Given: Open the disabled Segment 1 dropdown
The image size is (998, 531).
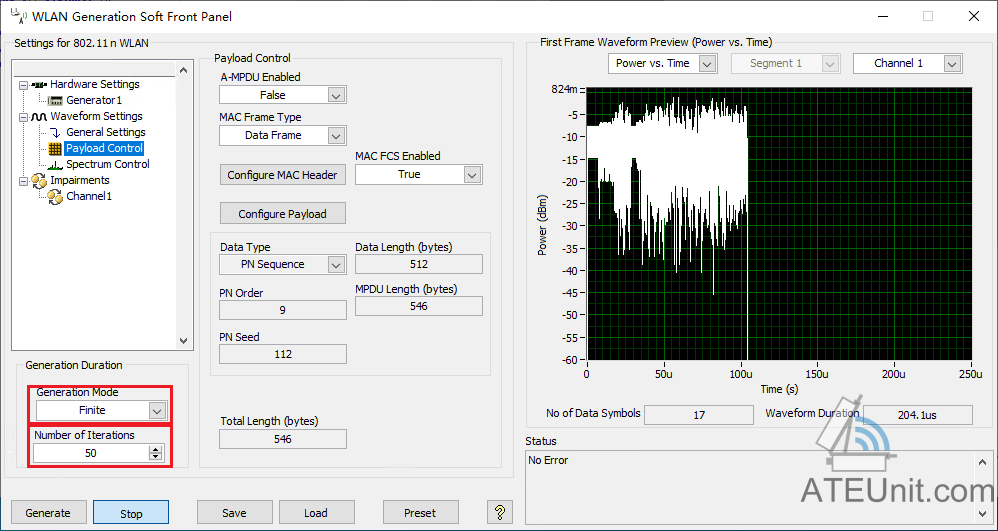Looking at the screenshot, I should [829, 64].
